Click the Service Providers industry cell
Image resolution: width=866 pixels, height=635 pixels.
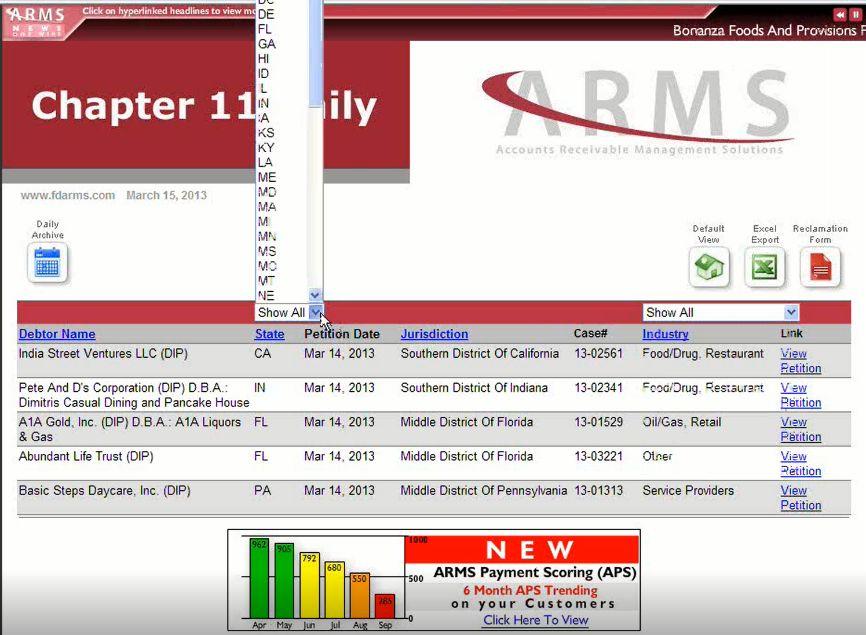point(688,490)
